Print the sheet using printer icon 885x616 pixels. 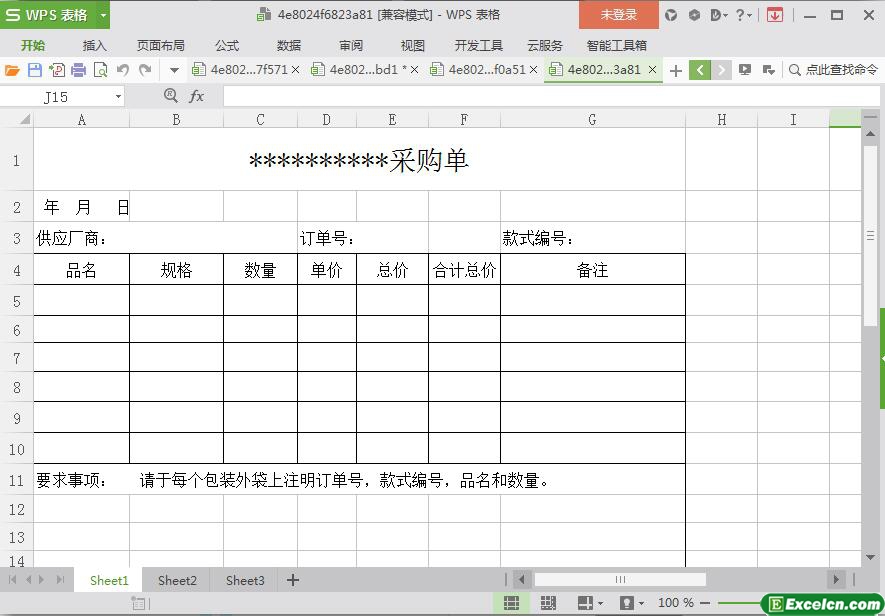(78, 70)
